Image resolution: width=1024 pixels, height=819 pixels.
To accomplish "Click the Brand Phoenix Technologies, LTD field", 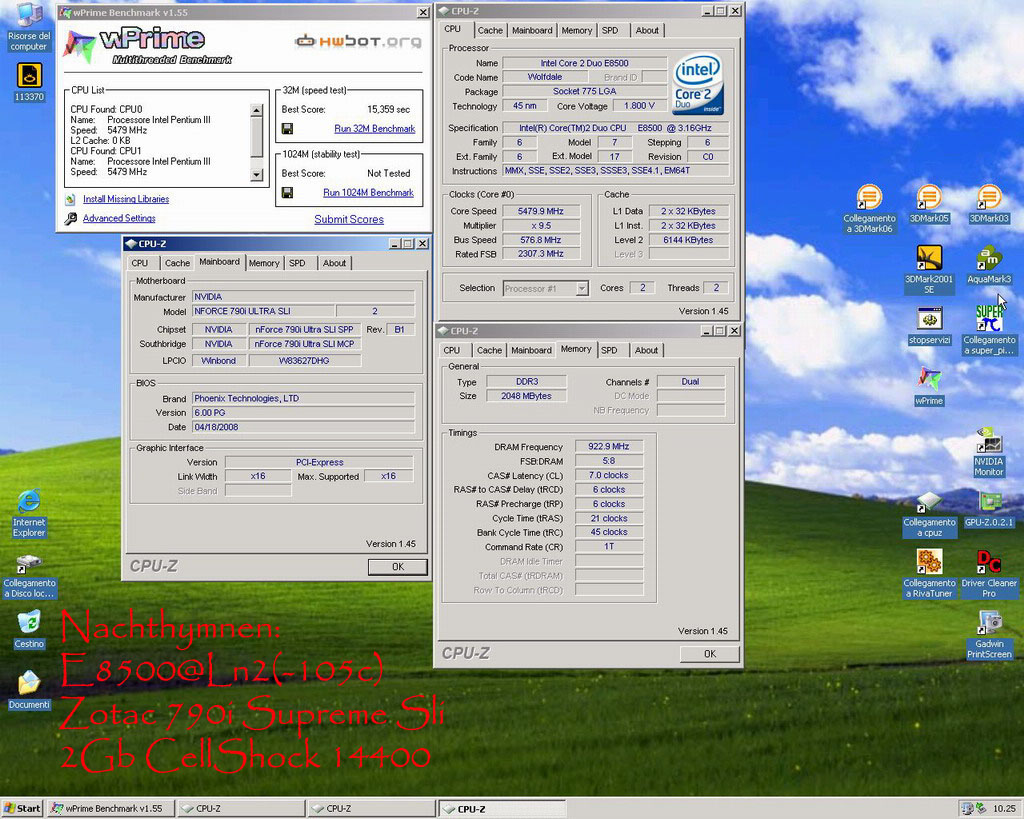I will [304, 398].
